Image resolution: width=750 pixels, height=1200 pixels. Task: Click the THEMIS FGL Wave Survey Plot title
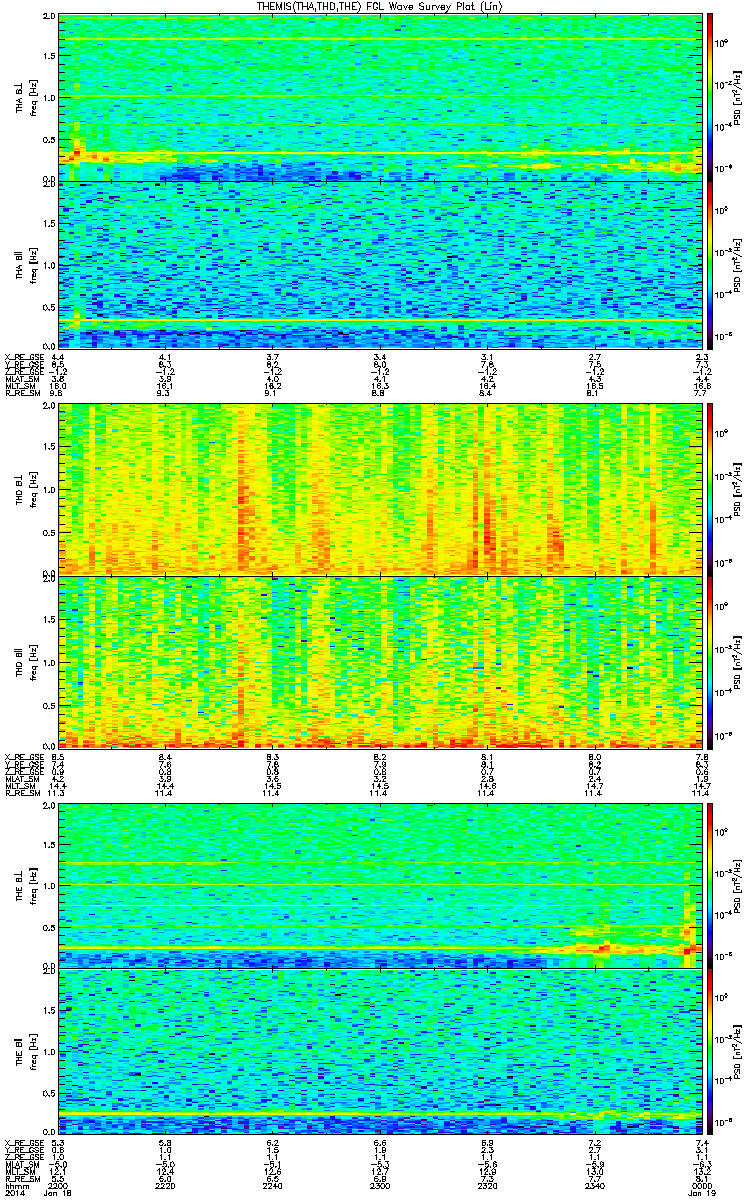click(380, 6)
